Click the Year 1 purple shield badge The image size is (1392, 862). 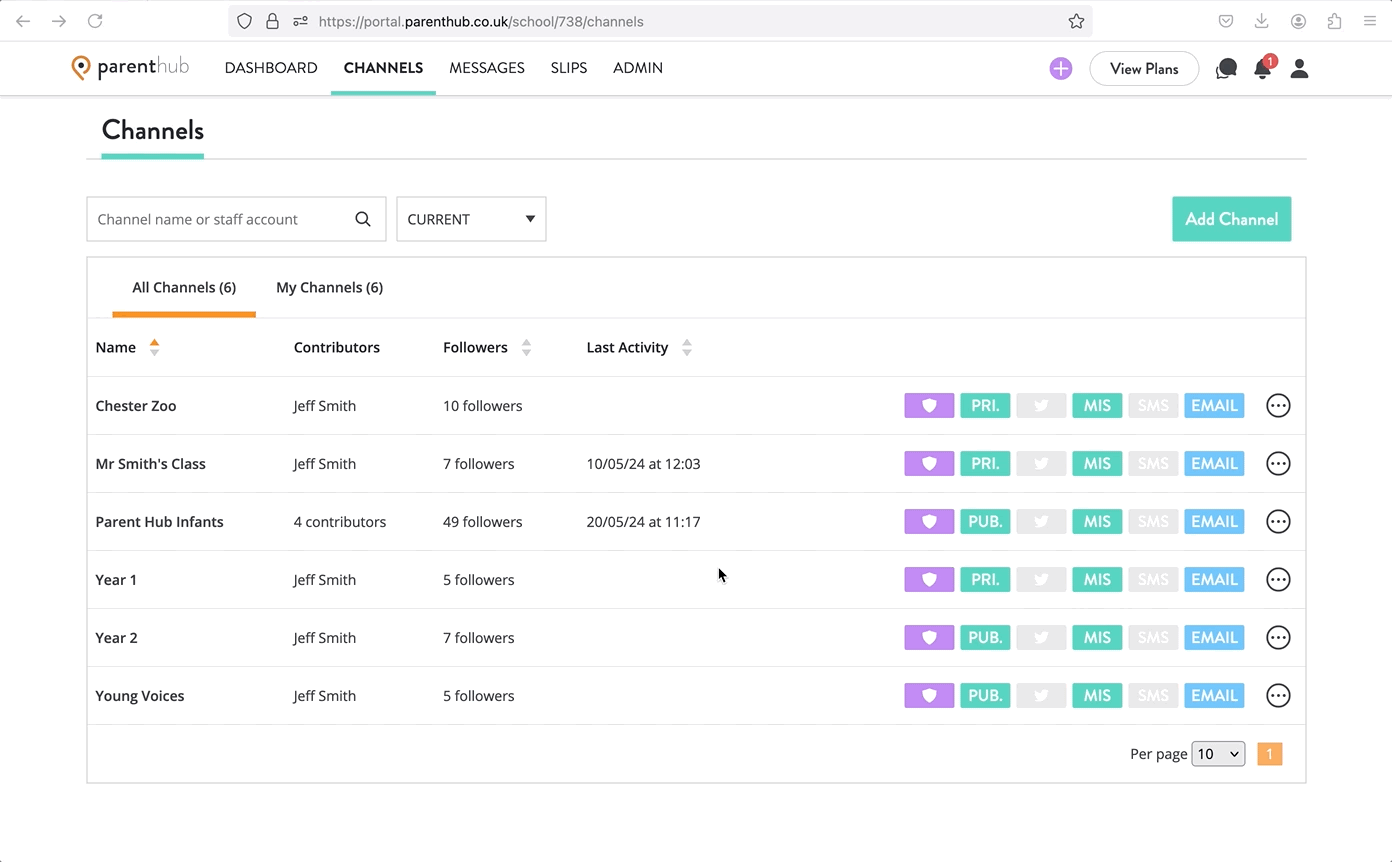pyautogui.click(x=929, y=580)
